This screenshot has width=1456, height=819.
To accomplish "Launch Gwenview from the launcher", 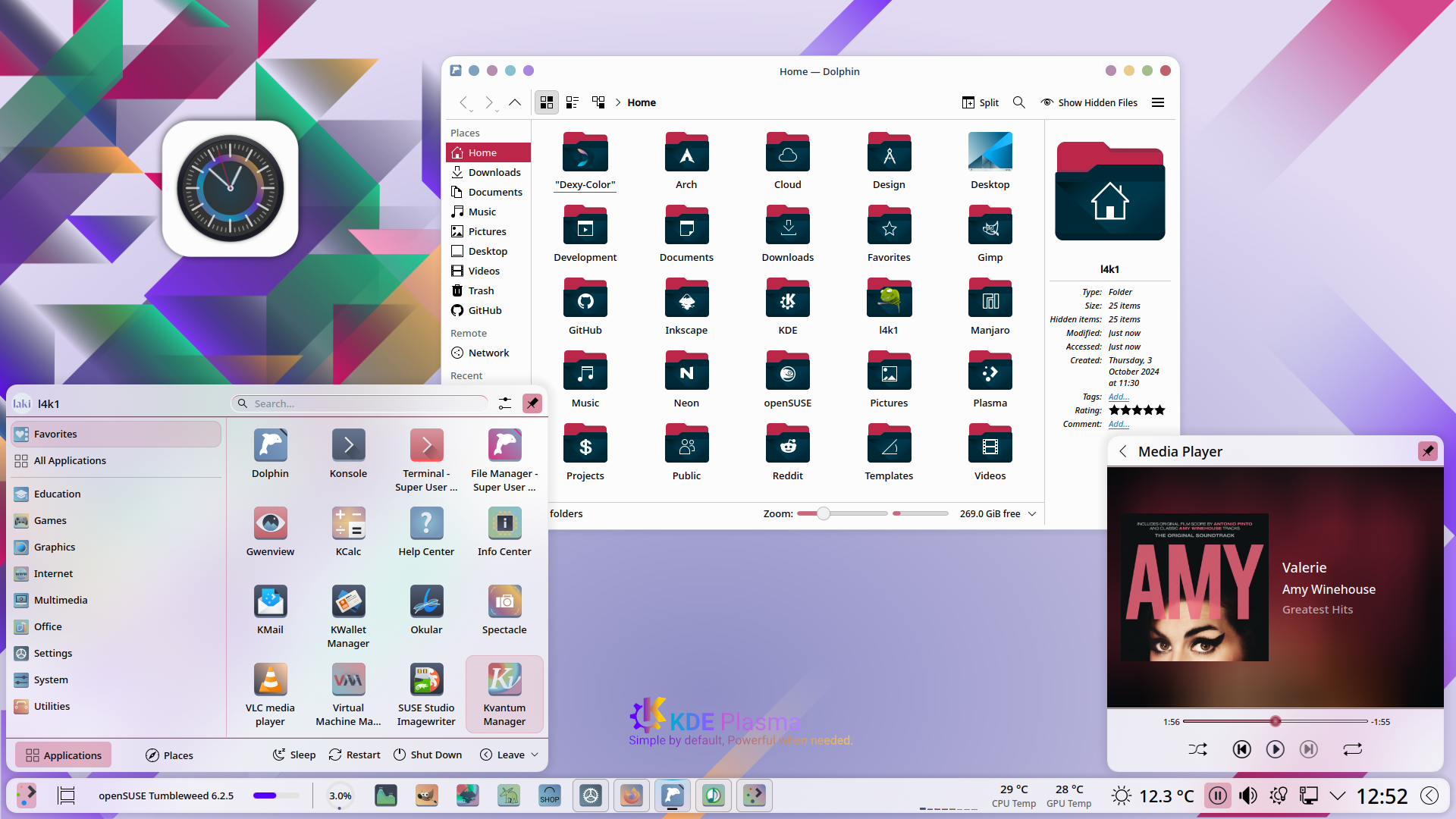I will (x=270, y=532).
